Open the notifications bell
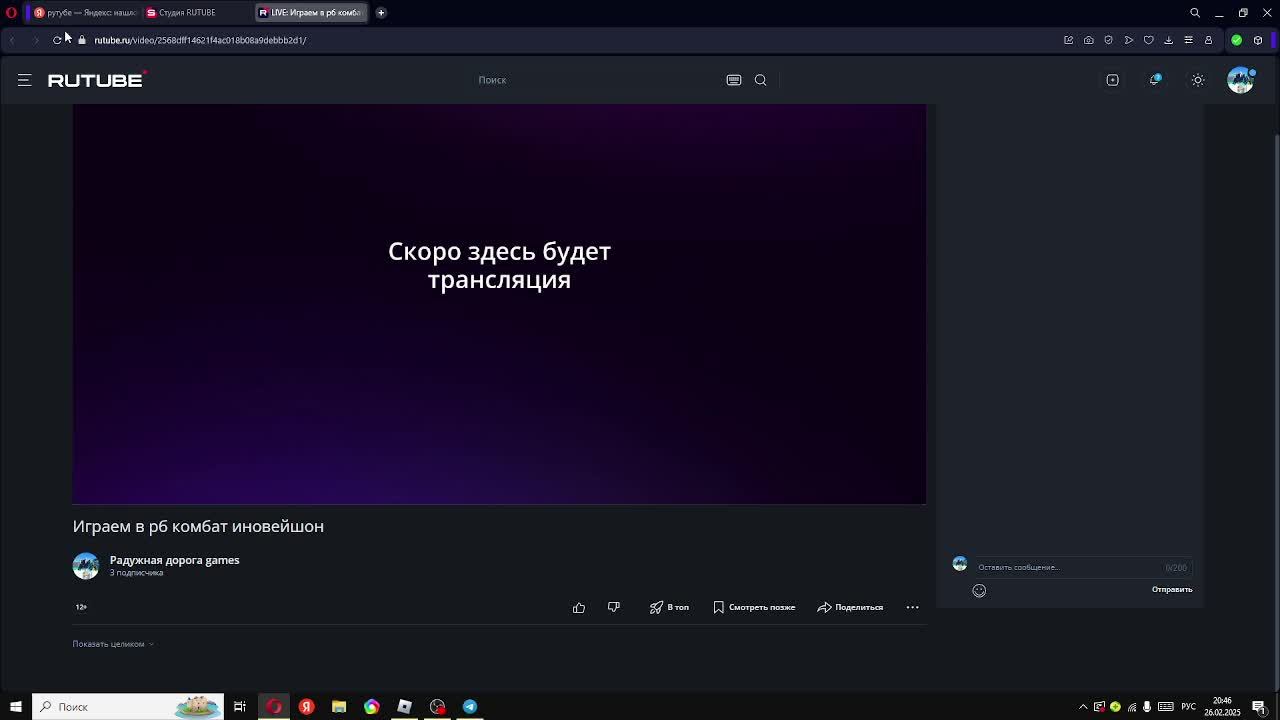This screenshot has height=720, width=1280. click(1155, 80)
